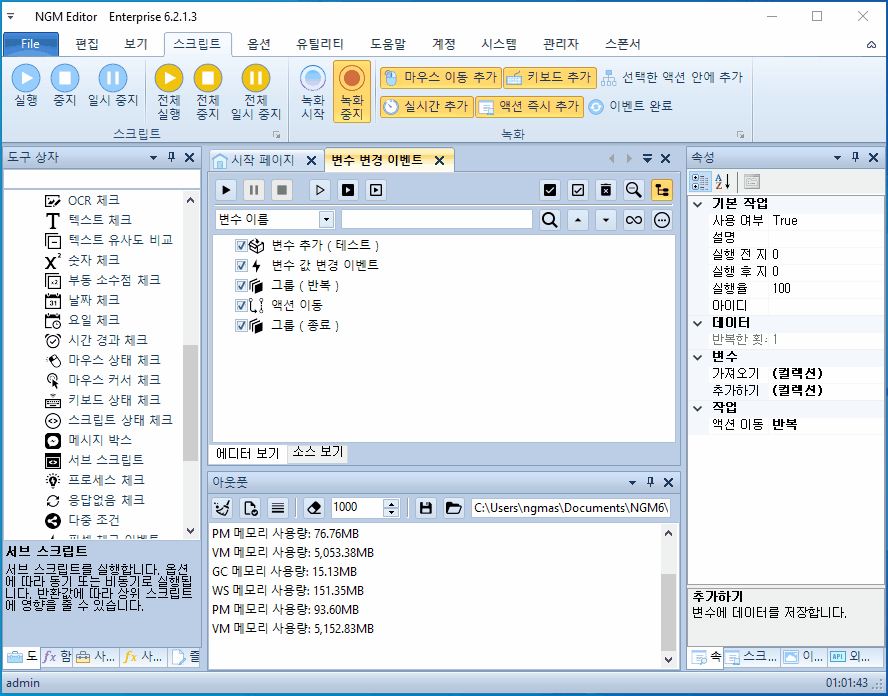
Task: Click 선택한 액션 안에 추가 button
Action: (672, 78)
